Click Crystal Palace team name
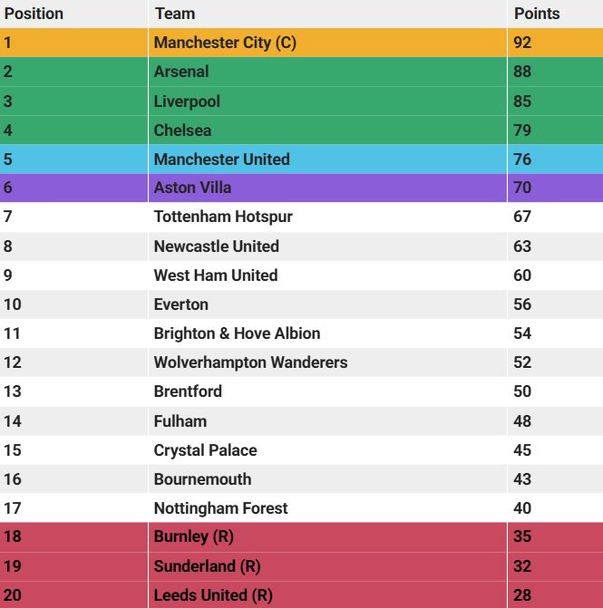This screenshot has height=608, width=603. [205, 450]
